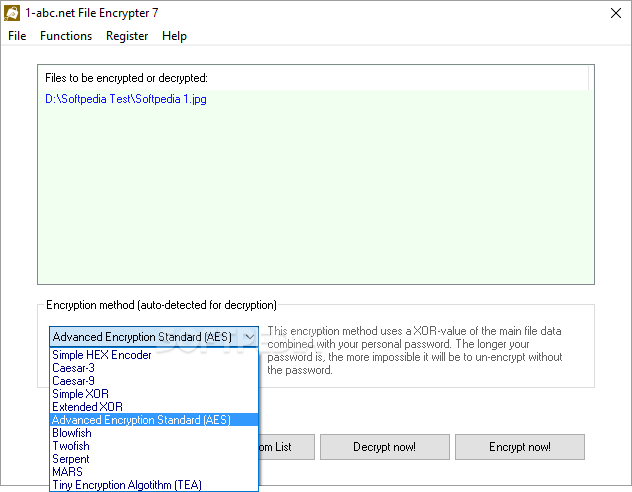Open the Functions menu
This screenshot has width=632, height=492.
[66, 36]
